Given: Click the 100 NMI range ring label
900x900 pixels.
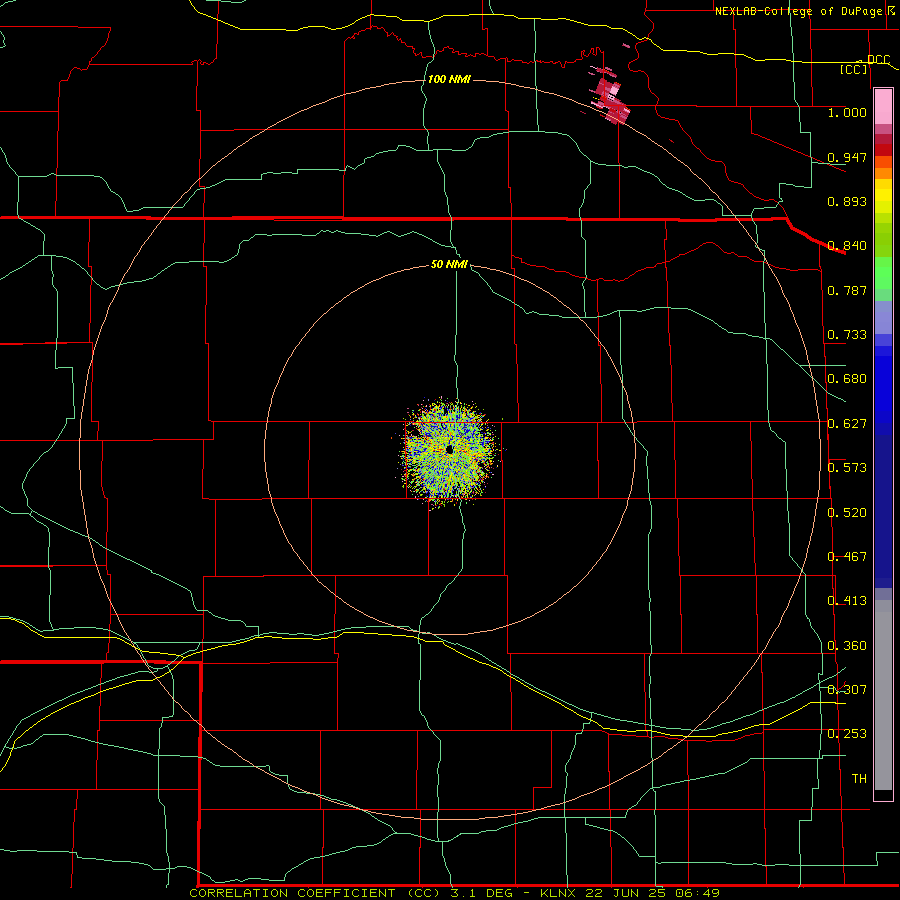Looking at the screenshot, I should click(x=449, y=79).
